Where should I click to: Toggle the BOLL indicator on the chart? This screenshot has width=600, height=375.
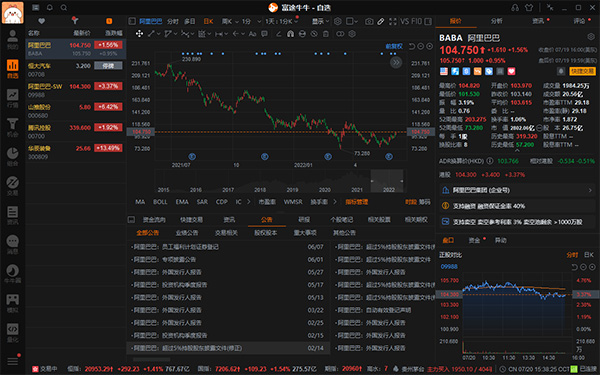click(160, 202)
